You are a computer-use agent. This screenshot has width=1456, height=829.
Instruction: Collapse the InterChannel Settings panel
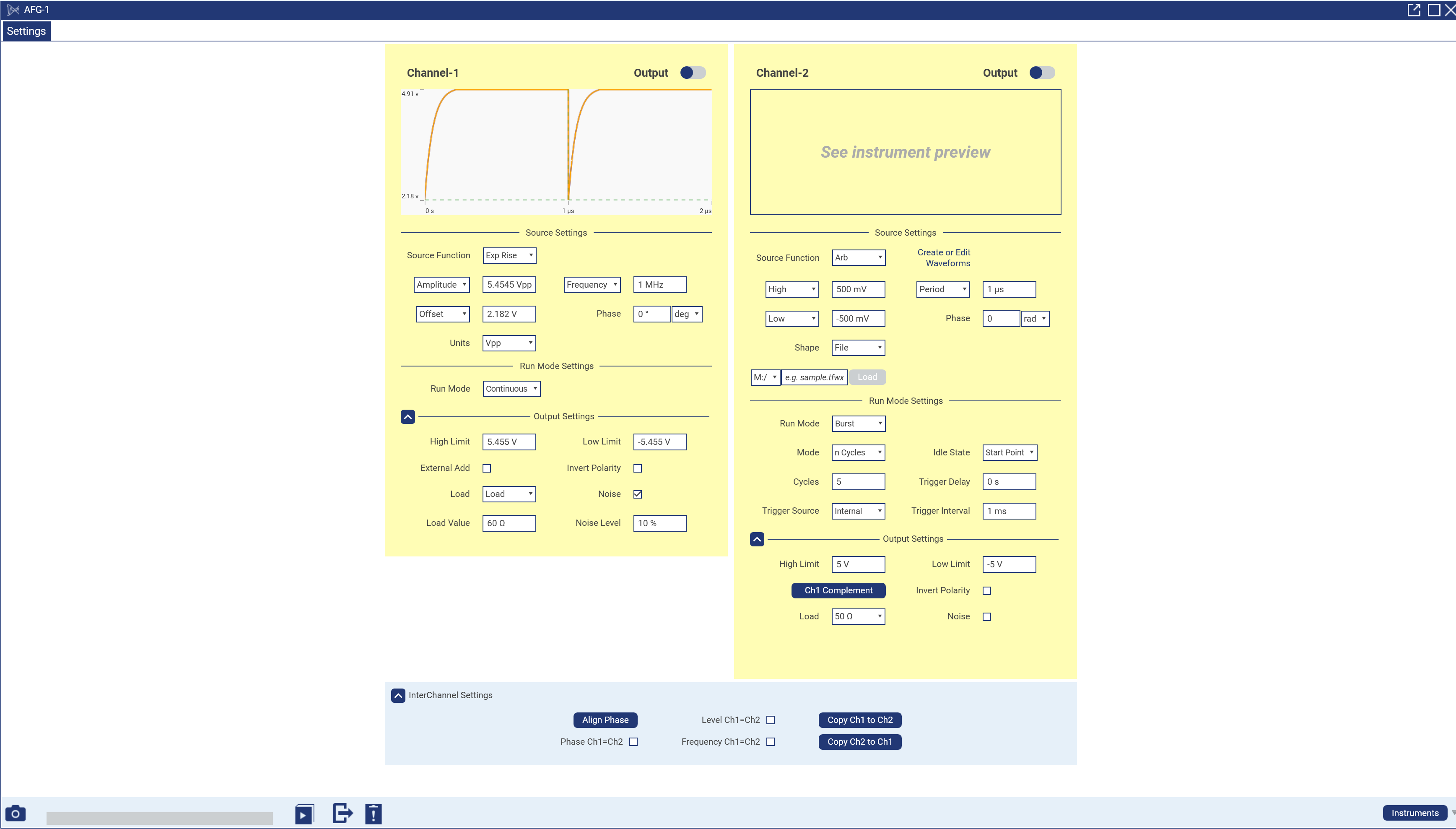coord(398,695)
